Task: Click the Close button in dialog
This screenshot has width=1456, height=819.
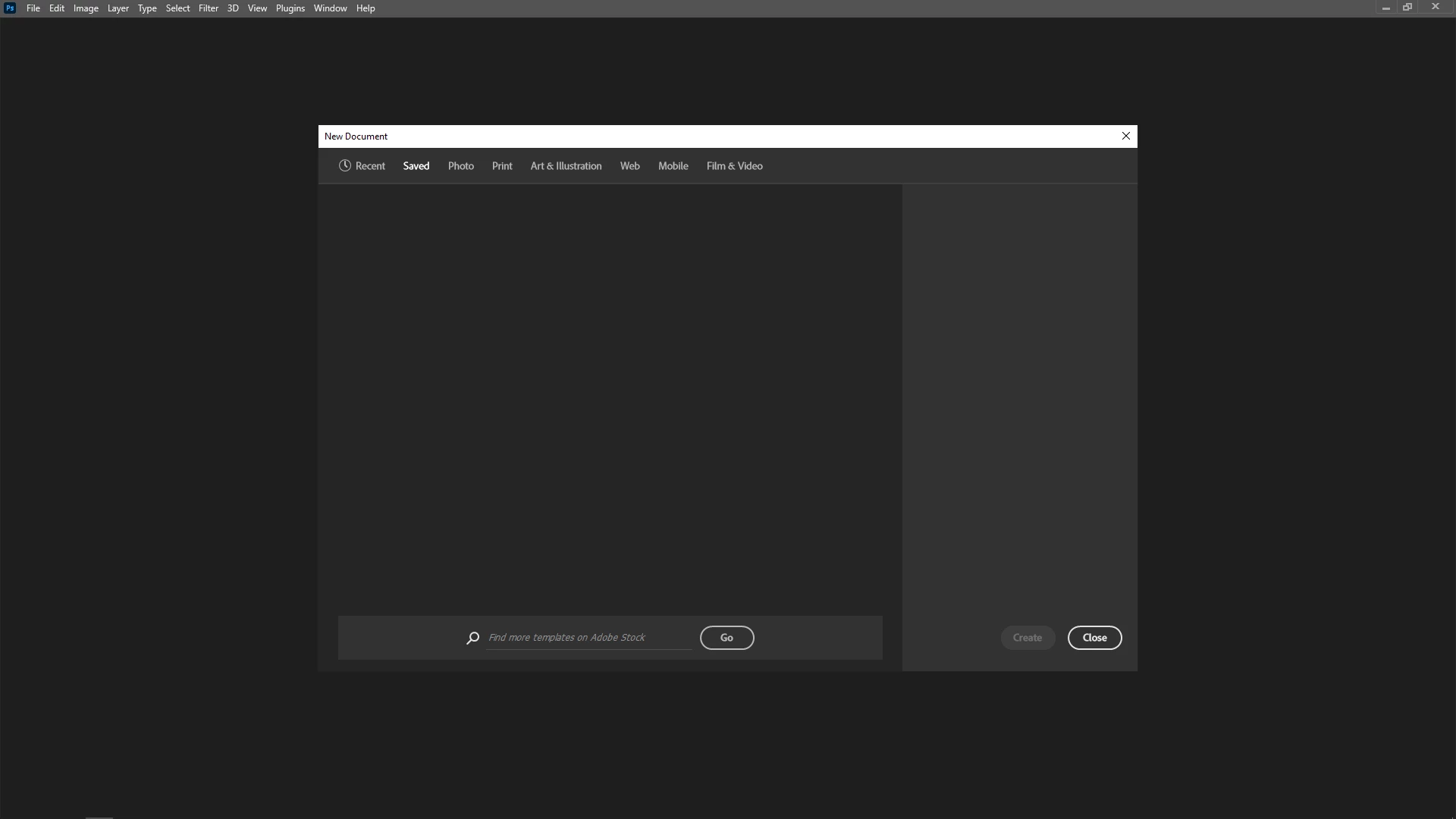Action: [1094, 638]
